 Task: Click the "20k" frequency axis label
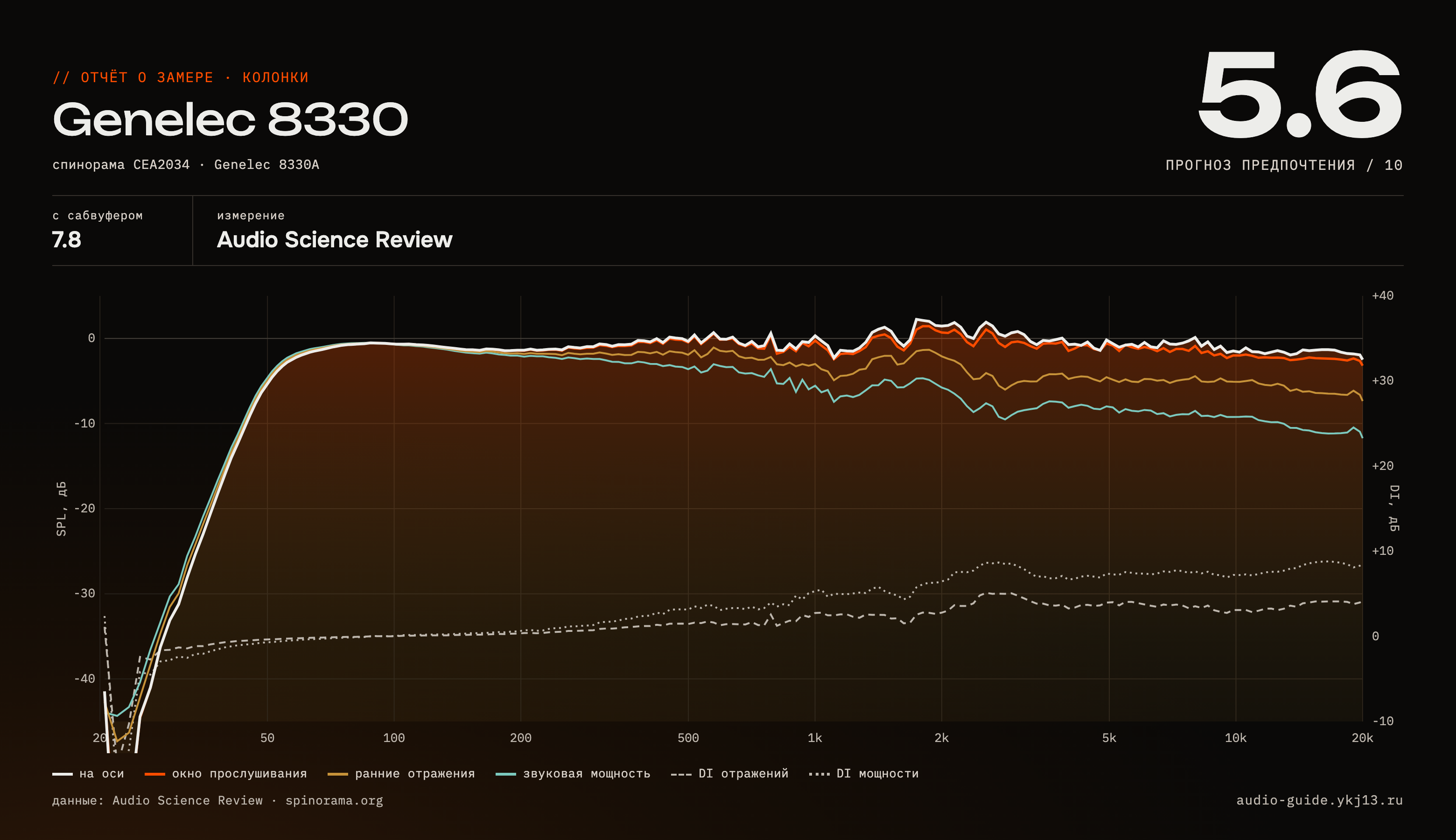(1363, 738)
